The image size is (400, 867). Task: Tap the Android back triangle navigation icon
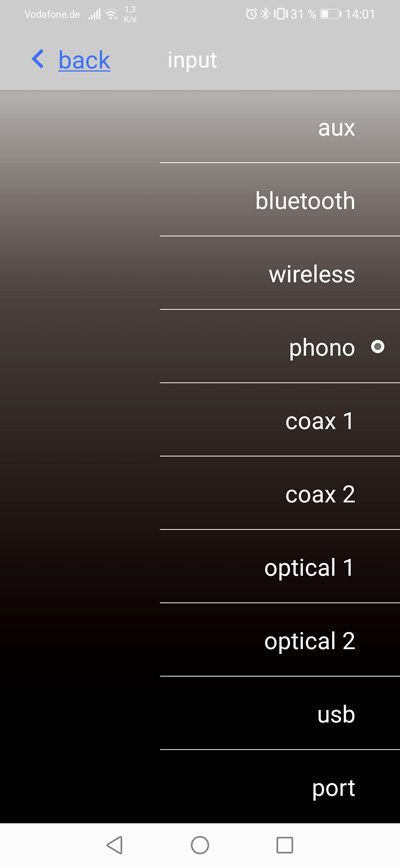[x=114, y=844]
